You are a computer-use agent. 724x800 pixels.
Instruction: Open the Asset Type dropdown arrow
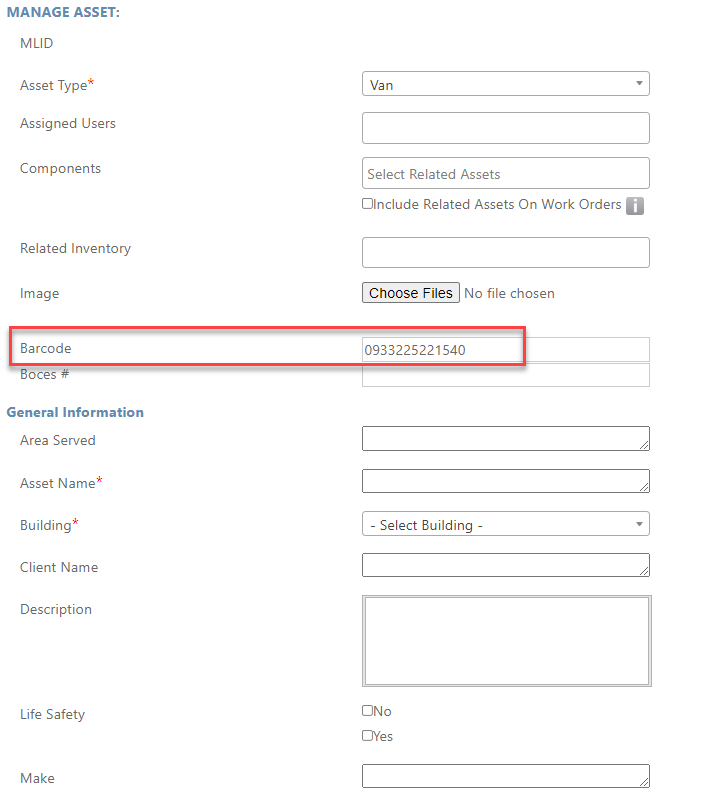point(639,83)
